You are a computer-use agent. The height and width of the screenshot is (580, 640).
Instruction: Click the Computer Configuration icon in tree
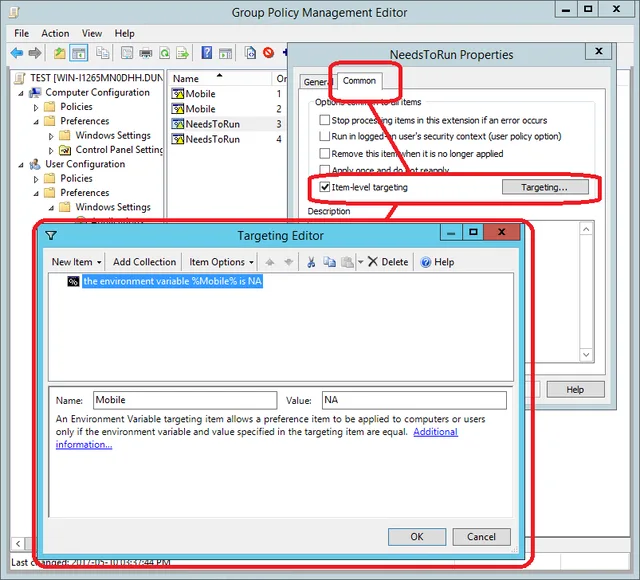(35, 93)
